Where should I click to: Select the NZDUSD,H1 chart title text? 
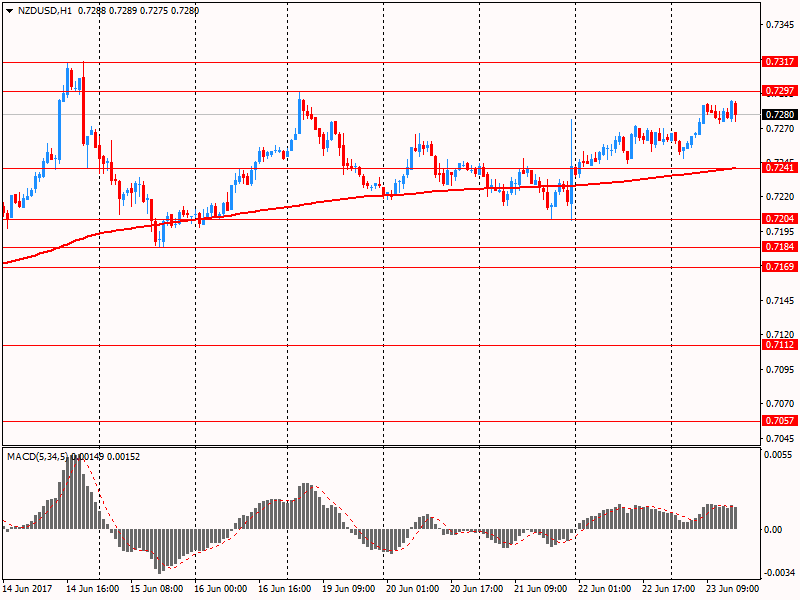(45, 10)
